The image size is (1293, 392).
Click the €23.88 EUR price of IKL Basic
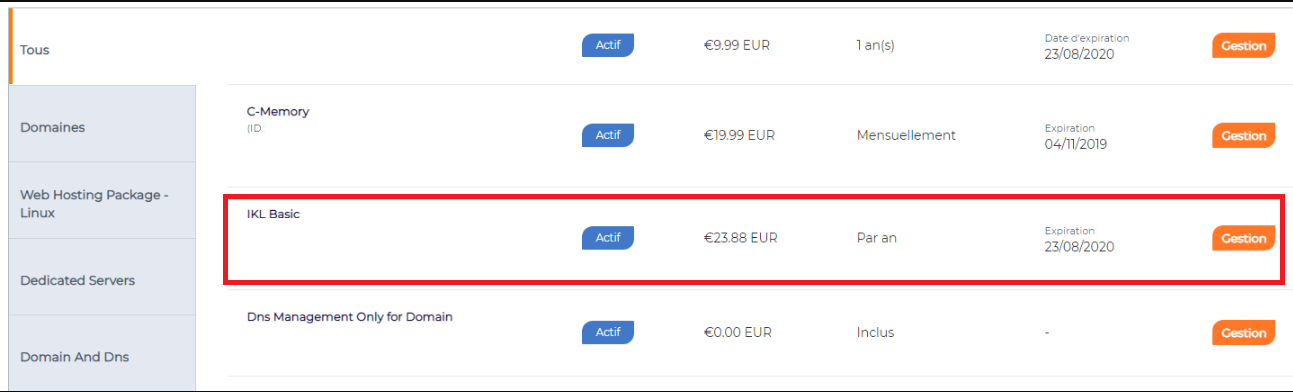click(740, 238)
